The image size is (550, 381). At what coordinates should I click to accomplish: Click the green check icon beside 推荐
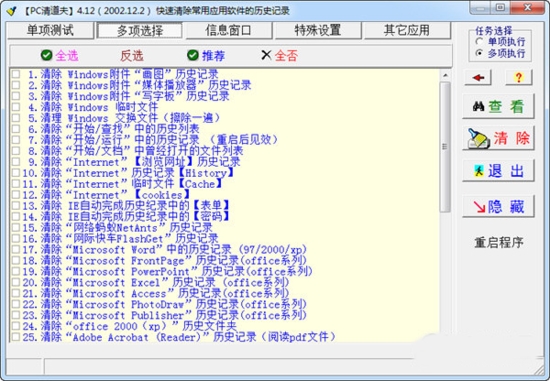[x=193, y=55]
